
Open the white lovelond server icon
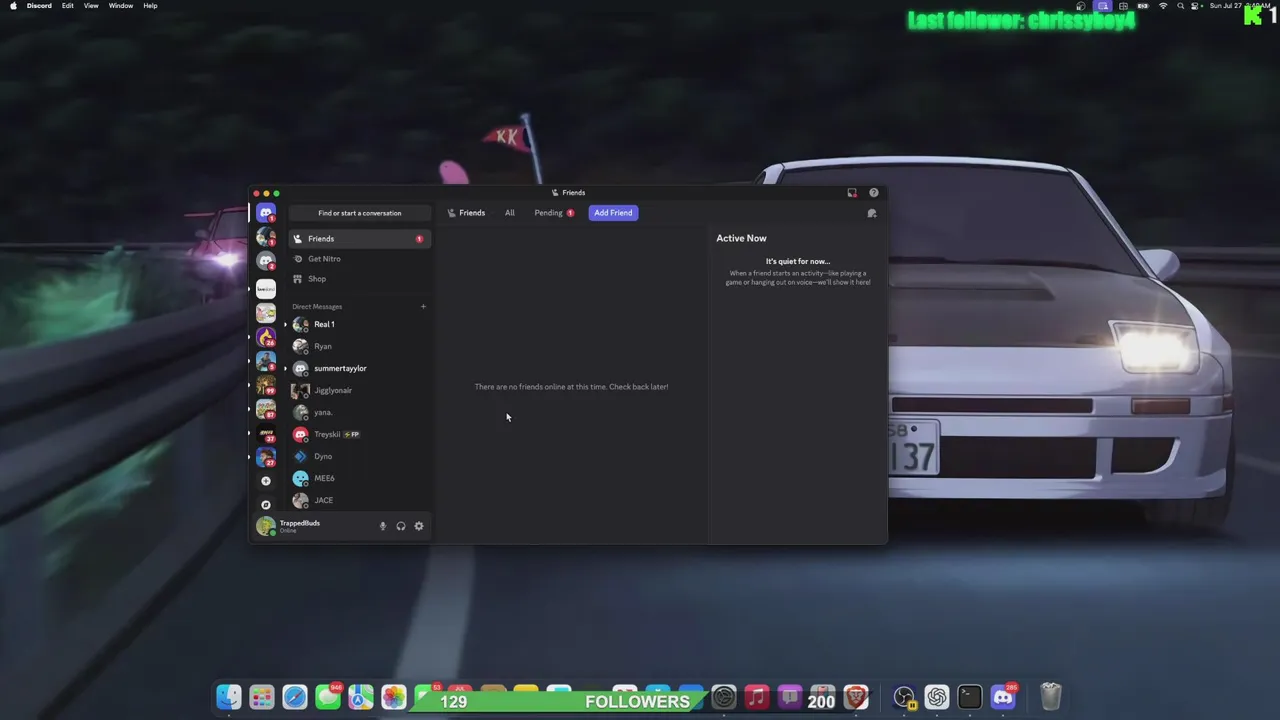tap(265, 289)
